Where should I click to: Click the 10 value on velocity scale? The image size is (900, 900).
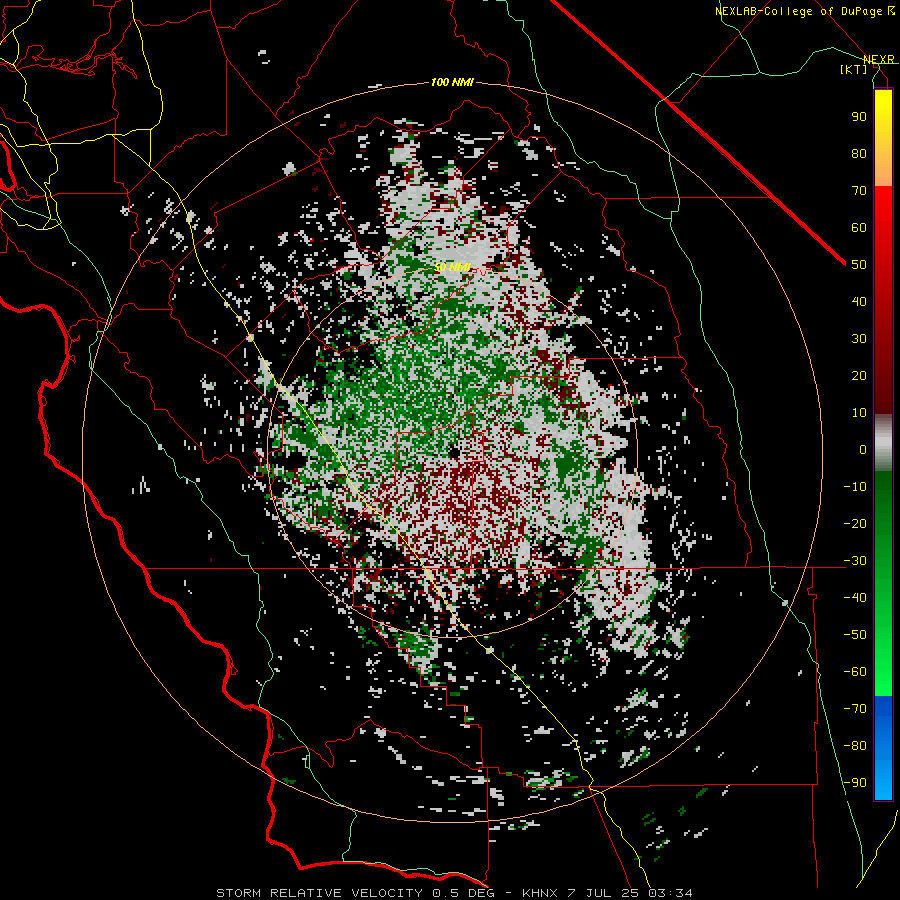(859, 413)
